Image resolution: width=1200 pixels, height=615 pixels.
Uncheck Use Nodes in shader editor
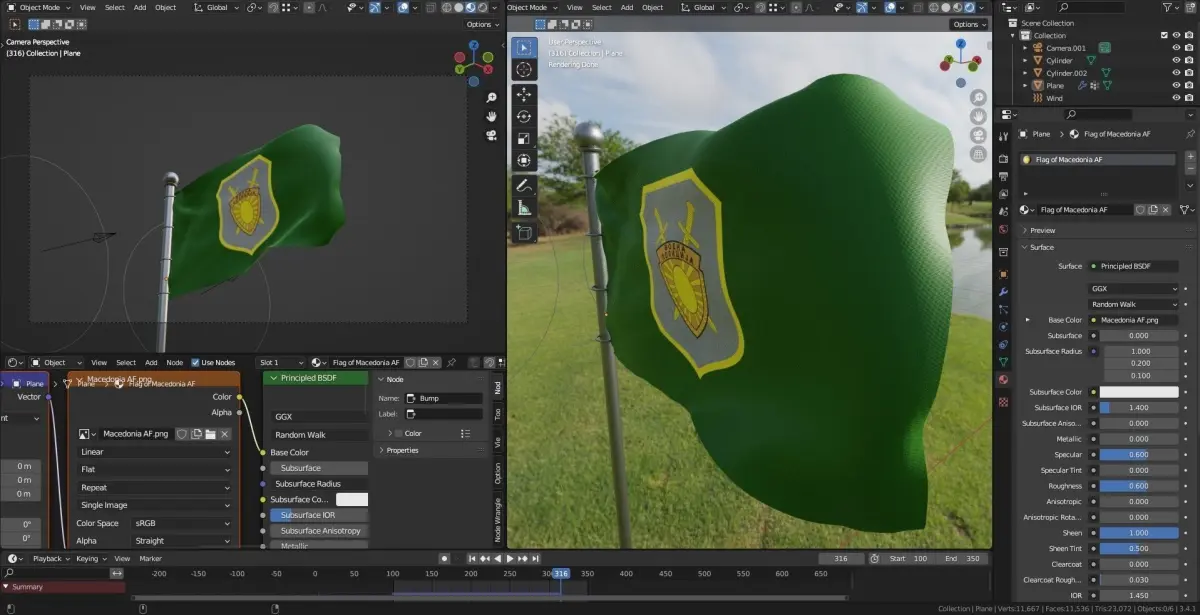tap(196, 362)
